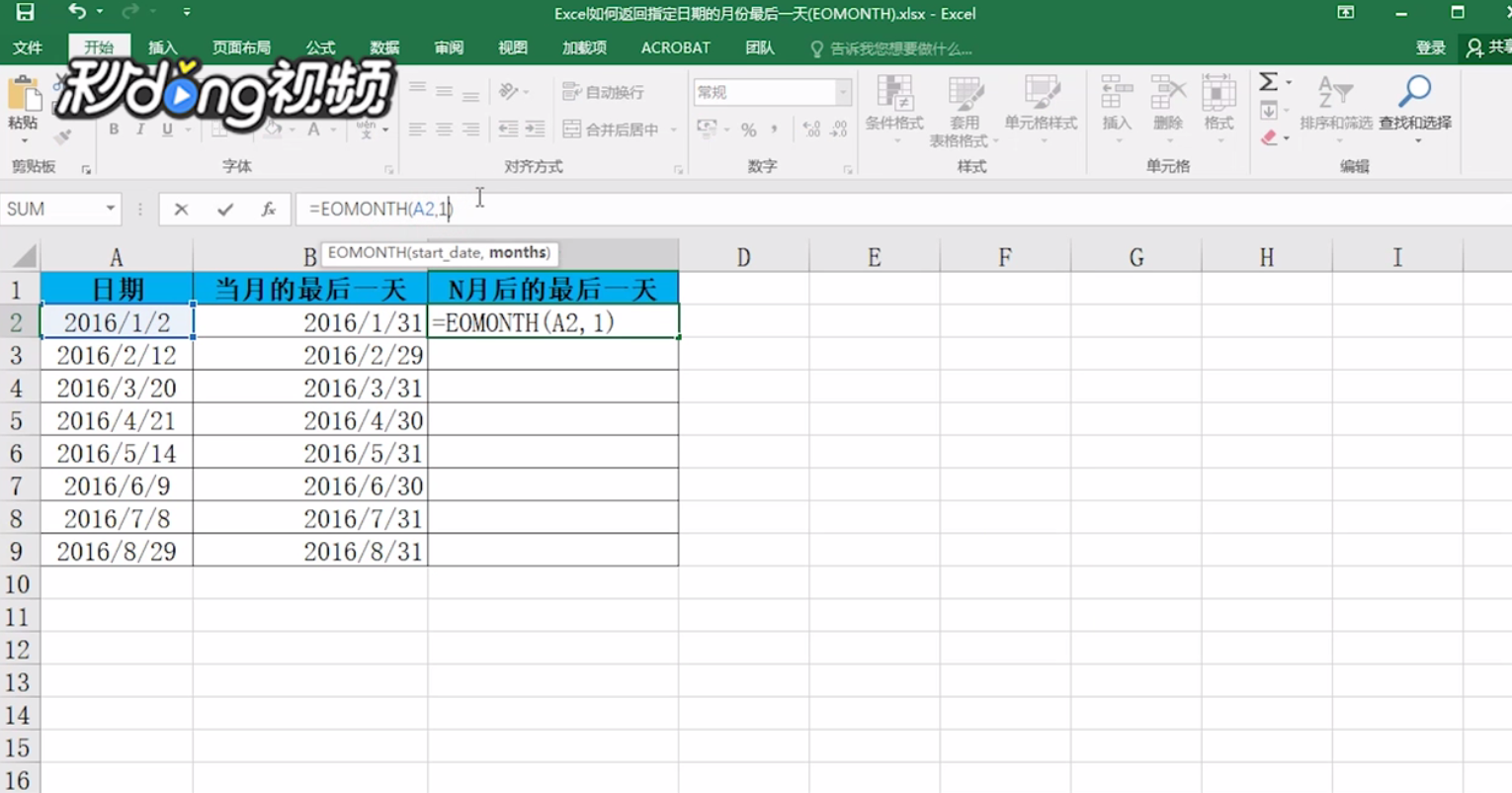Click the percent style % icon
The height and width of the screenshot is (793, 1512).
[750, 129]
